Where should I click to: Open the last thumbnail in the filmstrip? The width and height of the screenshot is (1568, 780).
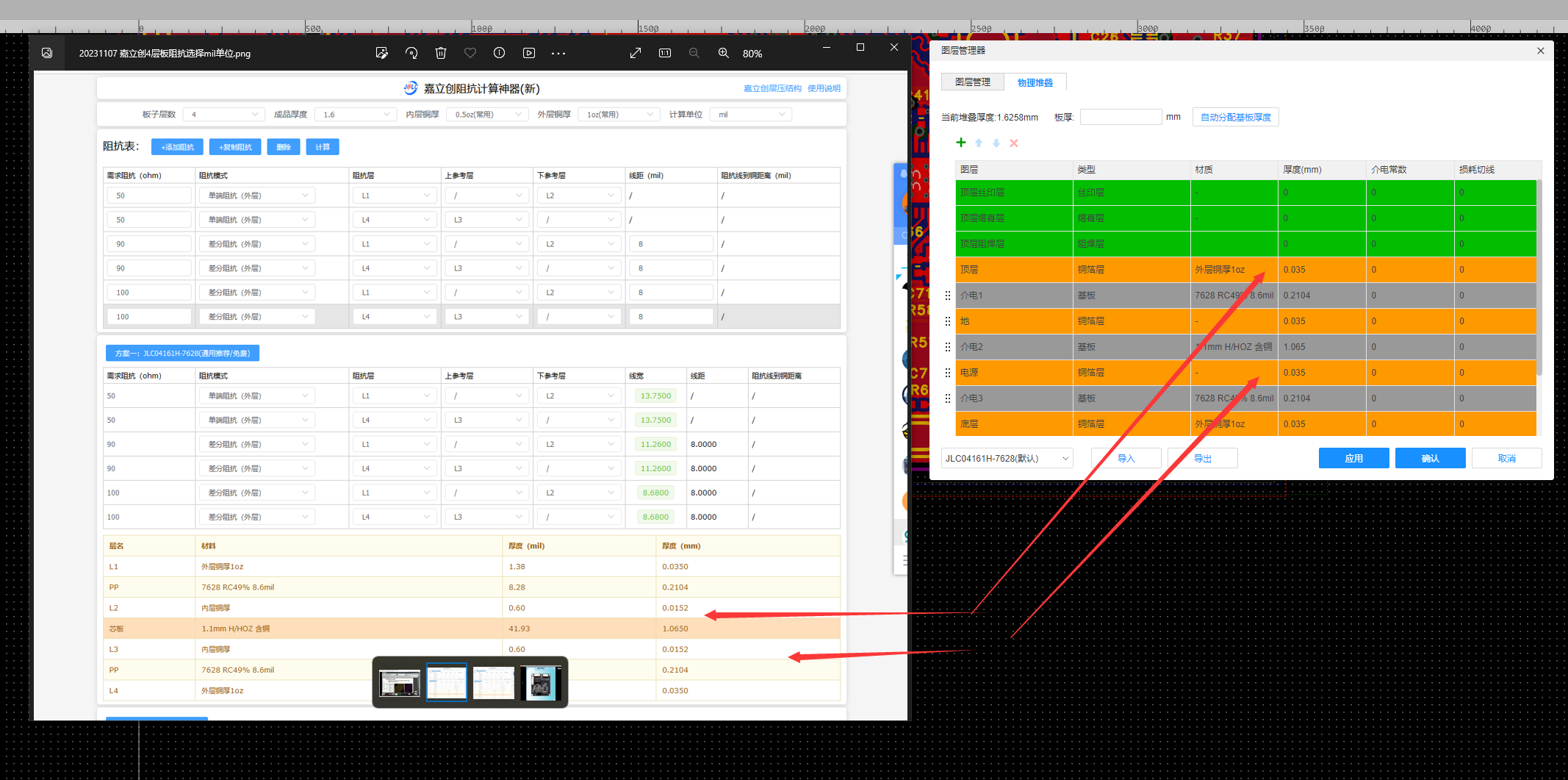(x=541, y=683)
